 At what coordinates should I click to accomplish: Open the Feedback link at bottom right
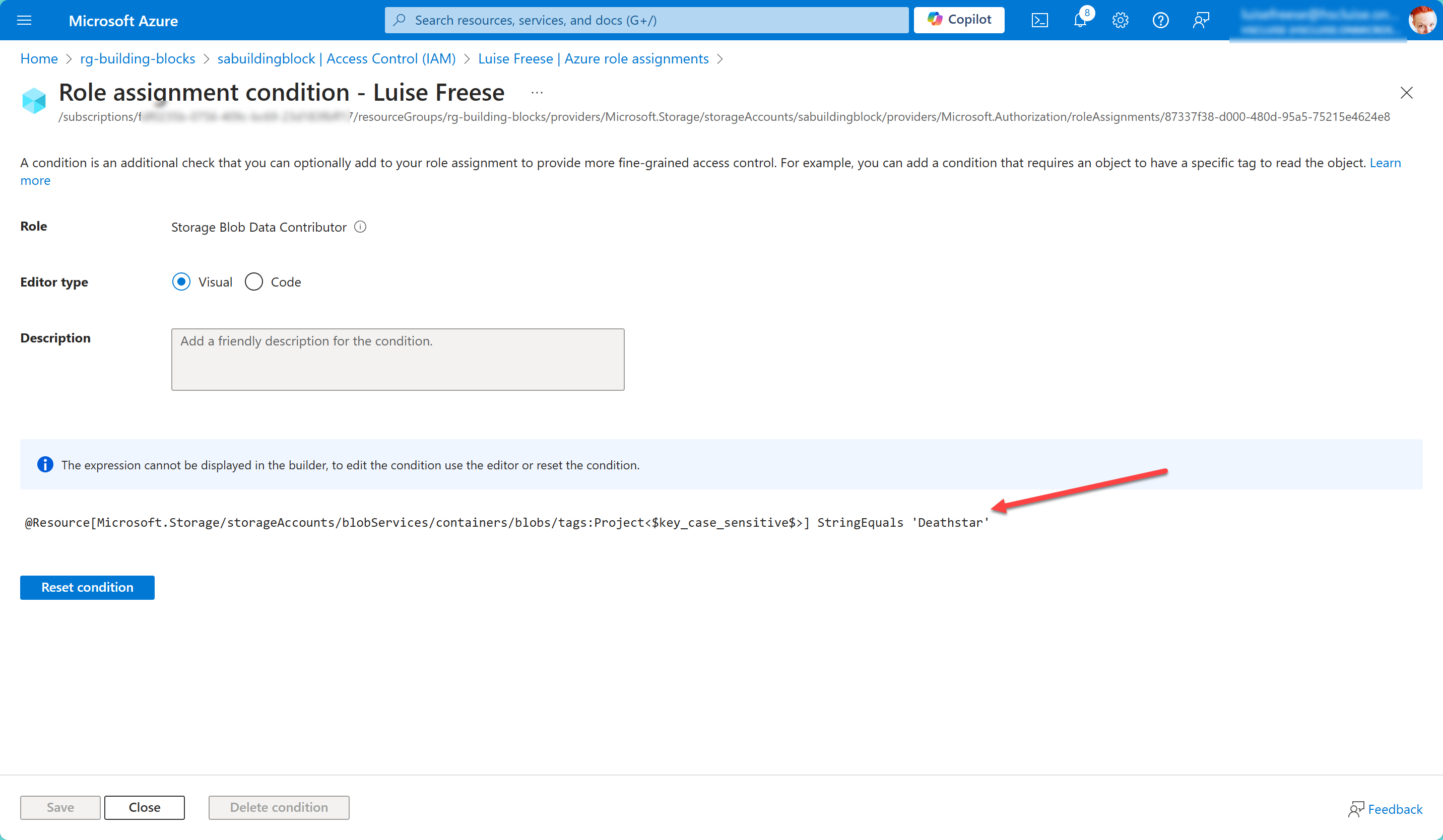pos(1385,809)
